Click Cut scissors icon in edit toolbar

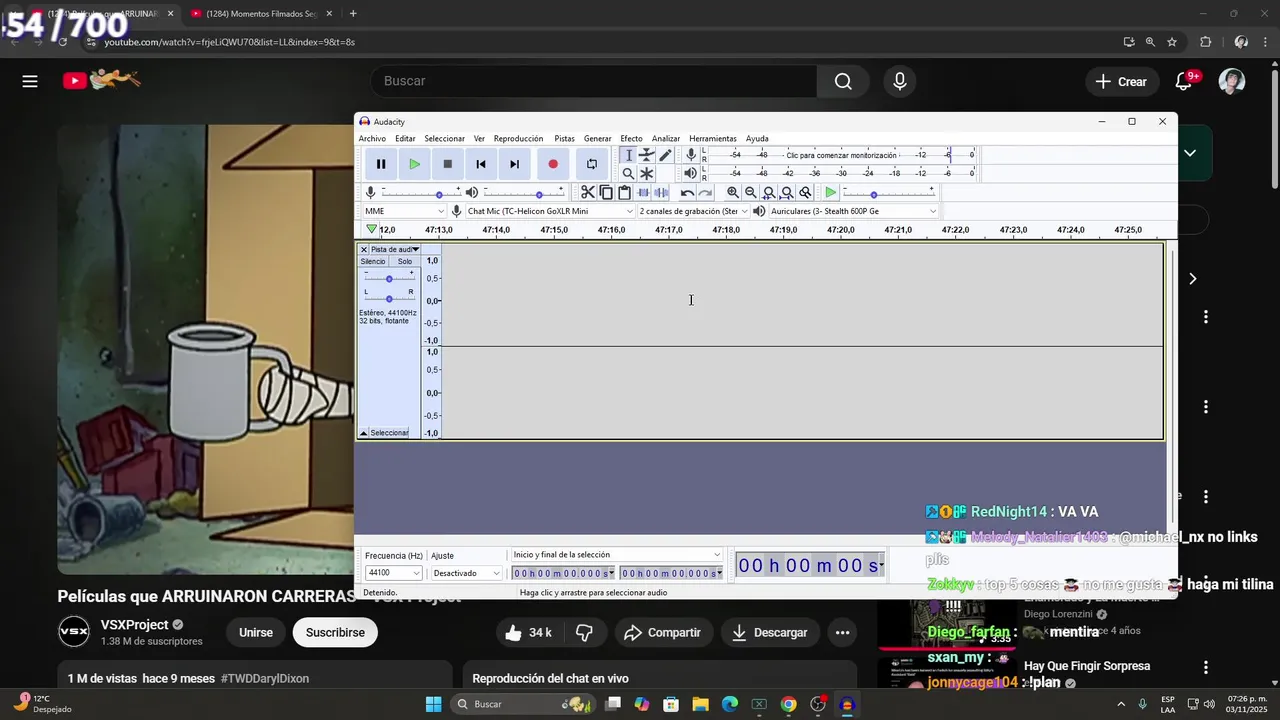click(588, 192)
